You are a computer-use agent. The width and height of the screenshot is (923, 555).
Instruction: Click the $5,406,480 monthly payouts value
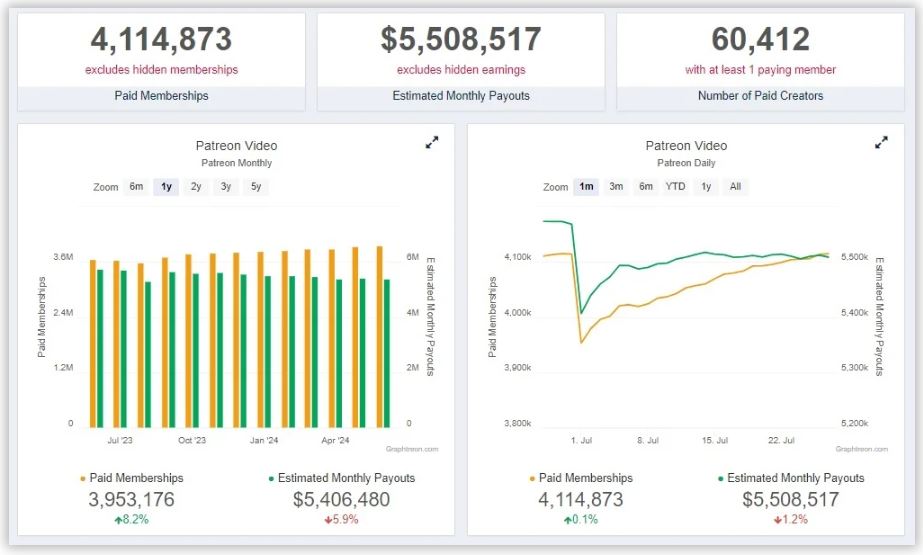click(x=341, y=500)
